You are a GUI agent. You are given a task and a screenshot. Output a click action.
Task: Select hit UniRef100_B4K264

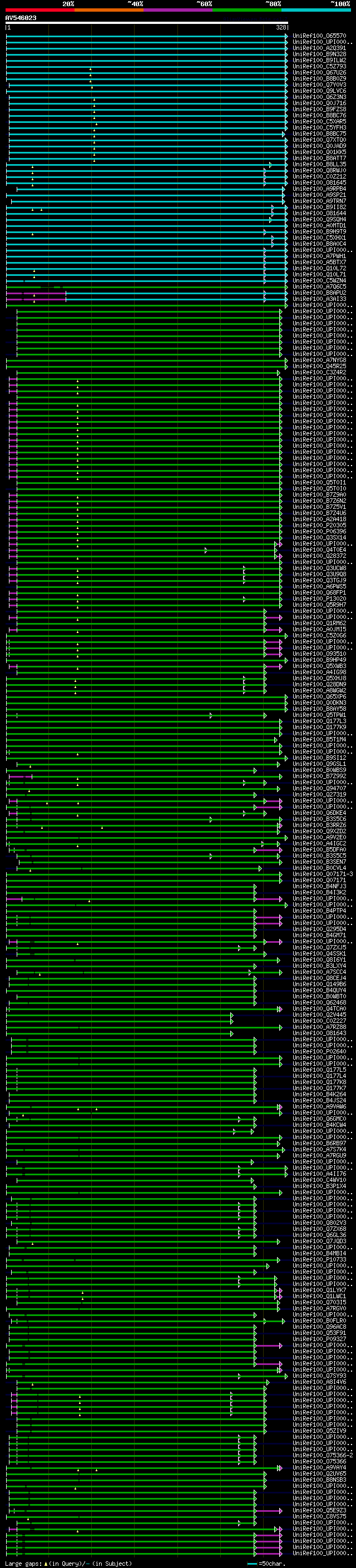coord(319,1095)
